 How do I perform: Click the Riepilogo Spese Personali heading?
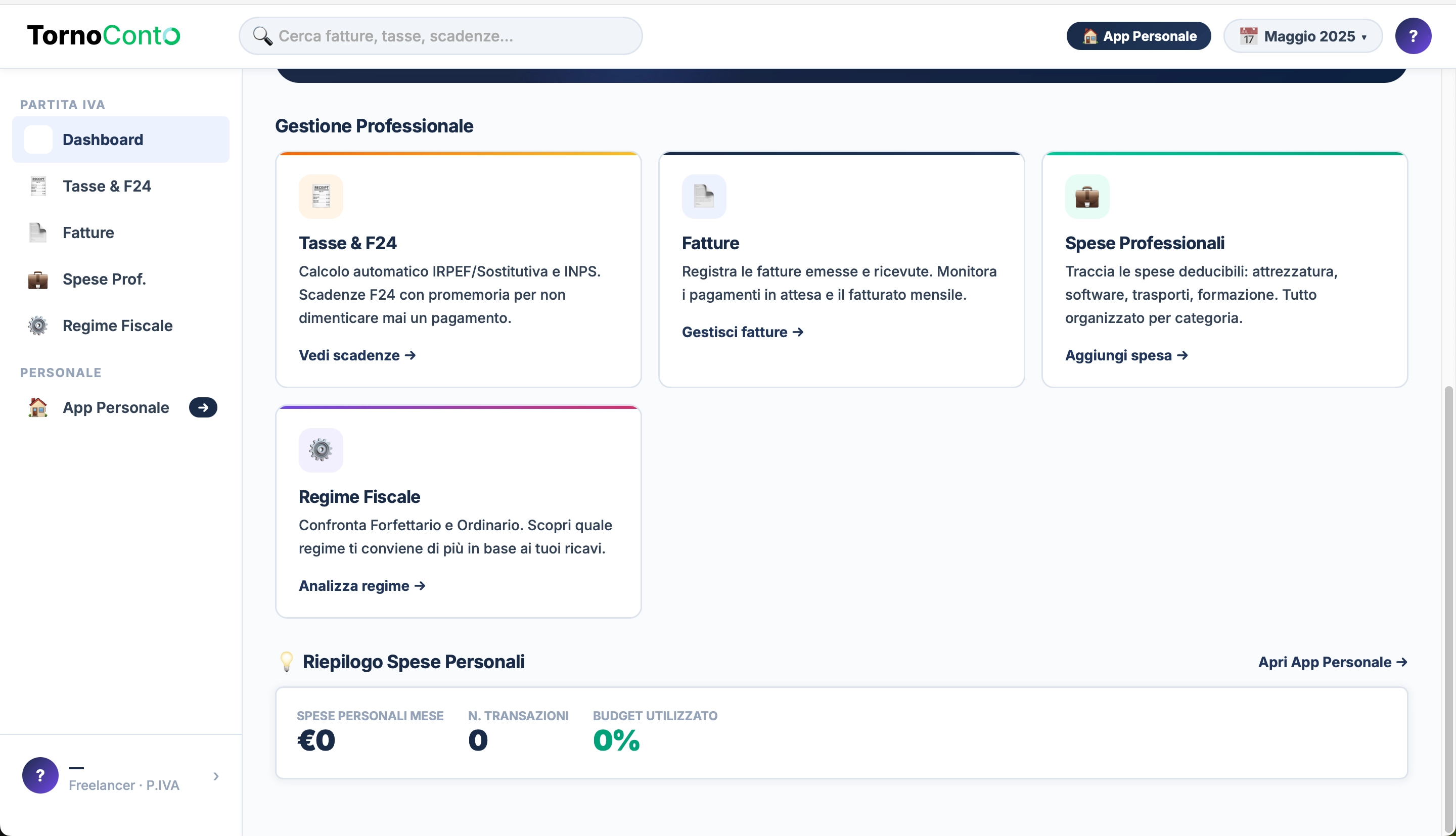click(x=414, y=662)
